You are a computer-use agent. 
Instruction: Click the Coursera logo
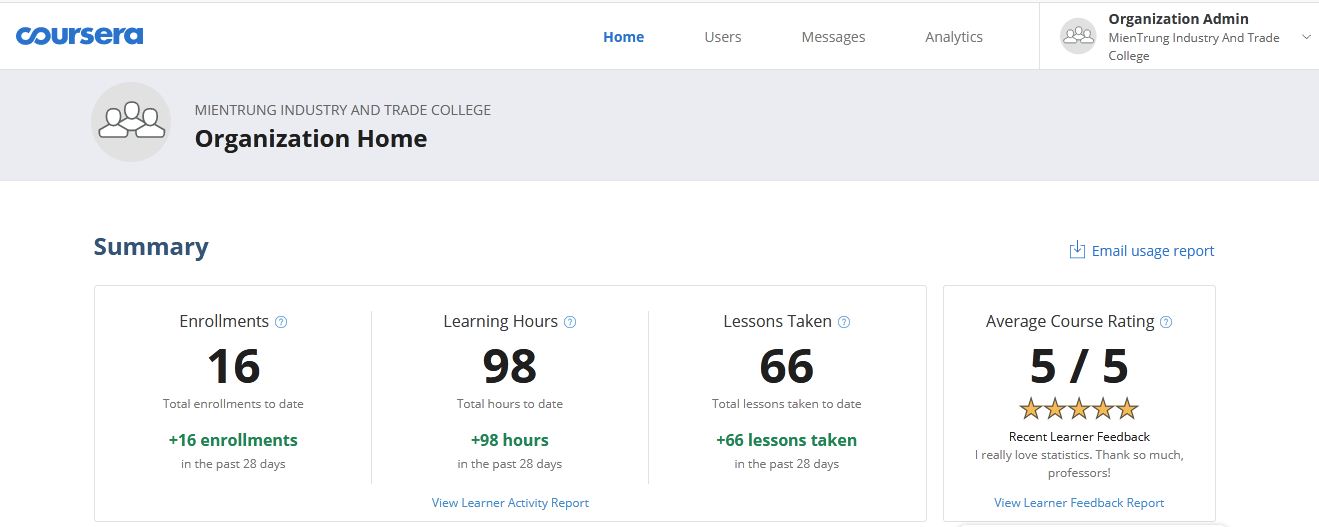[x=79, y=36]
